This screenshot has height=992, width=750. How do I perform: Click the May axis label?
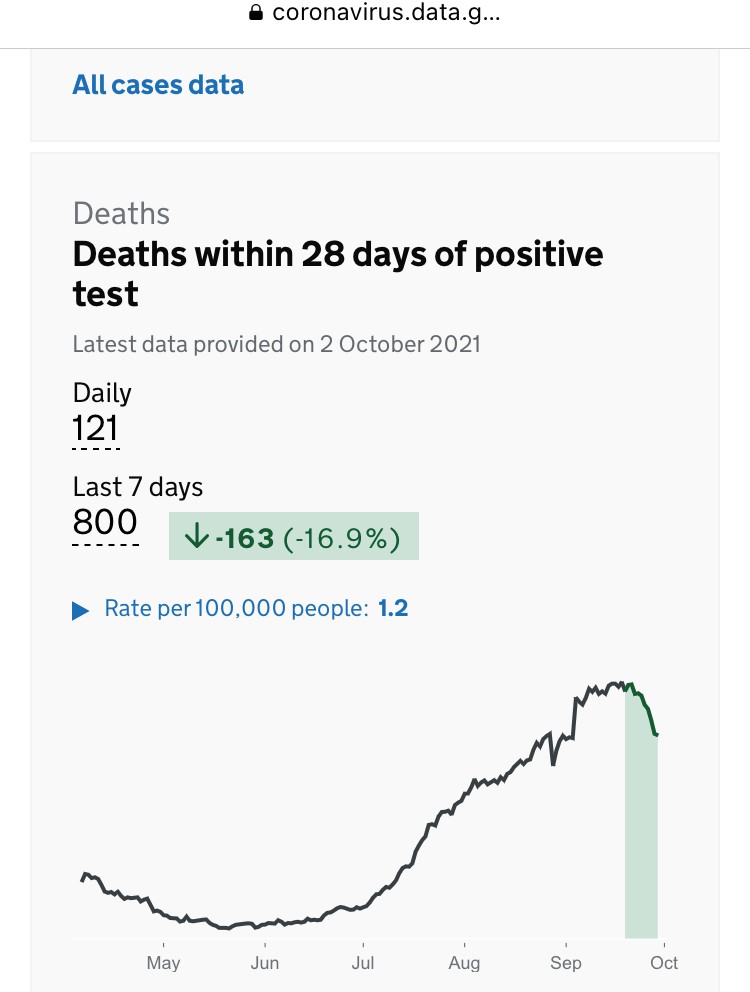tap(163, 963)
